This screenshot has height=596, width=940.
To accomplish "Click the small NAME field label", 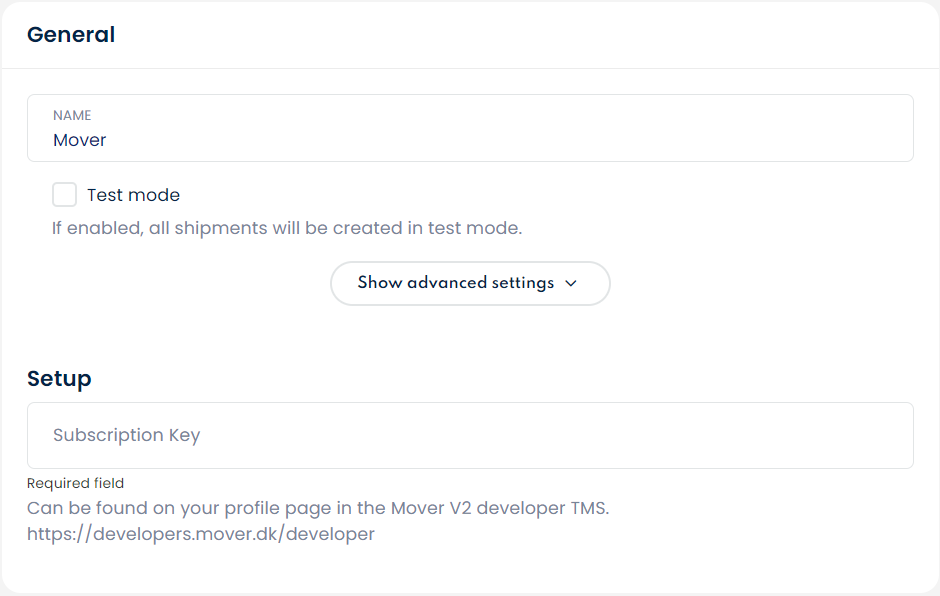I will (x=72, y=116).
